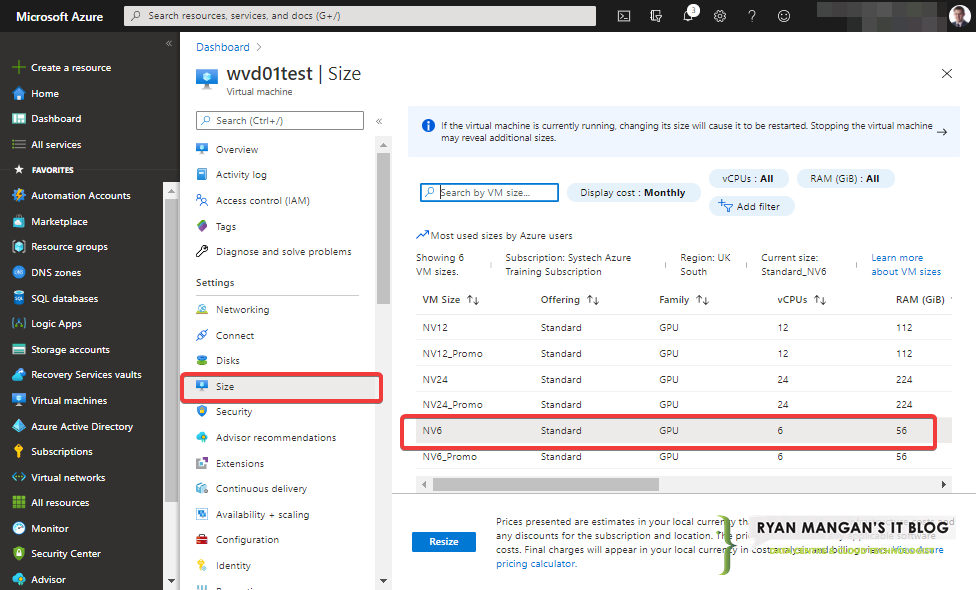Viewport: 976px width, 590px height.
Task: Click the Azure Active Directory icon
Action: pyautogui.click(x=19, y=426)
